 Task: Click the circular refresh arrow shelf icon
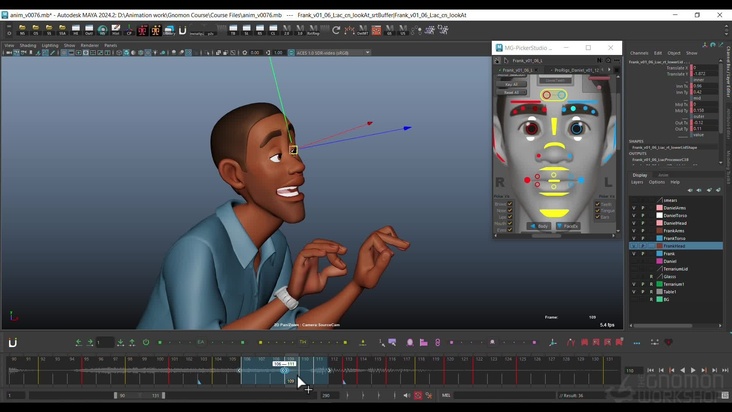point(336,30)
